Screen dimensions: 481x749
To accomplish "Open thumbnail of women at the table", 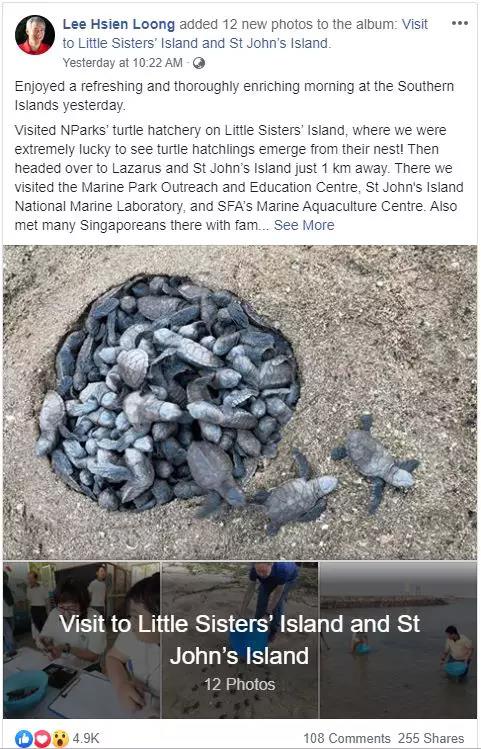I will [81, 640].
